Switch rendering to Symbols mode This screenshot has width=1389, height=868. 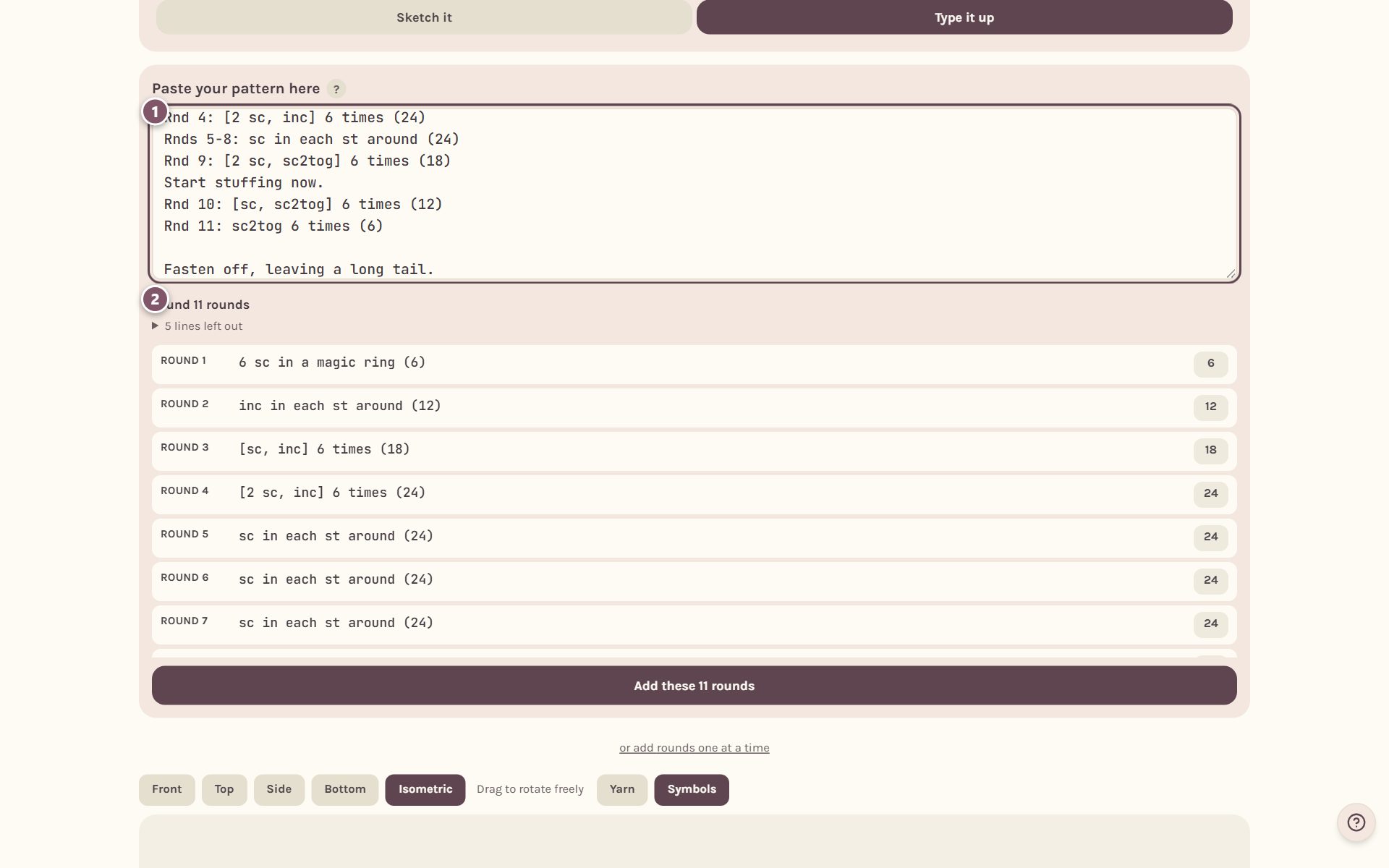[x=692, y=789]
